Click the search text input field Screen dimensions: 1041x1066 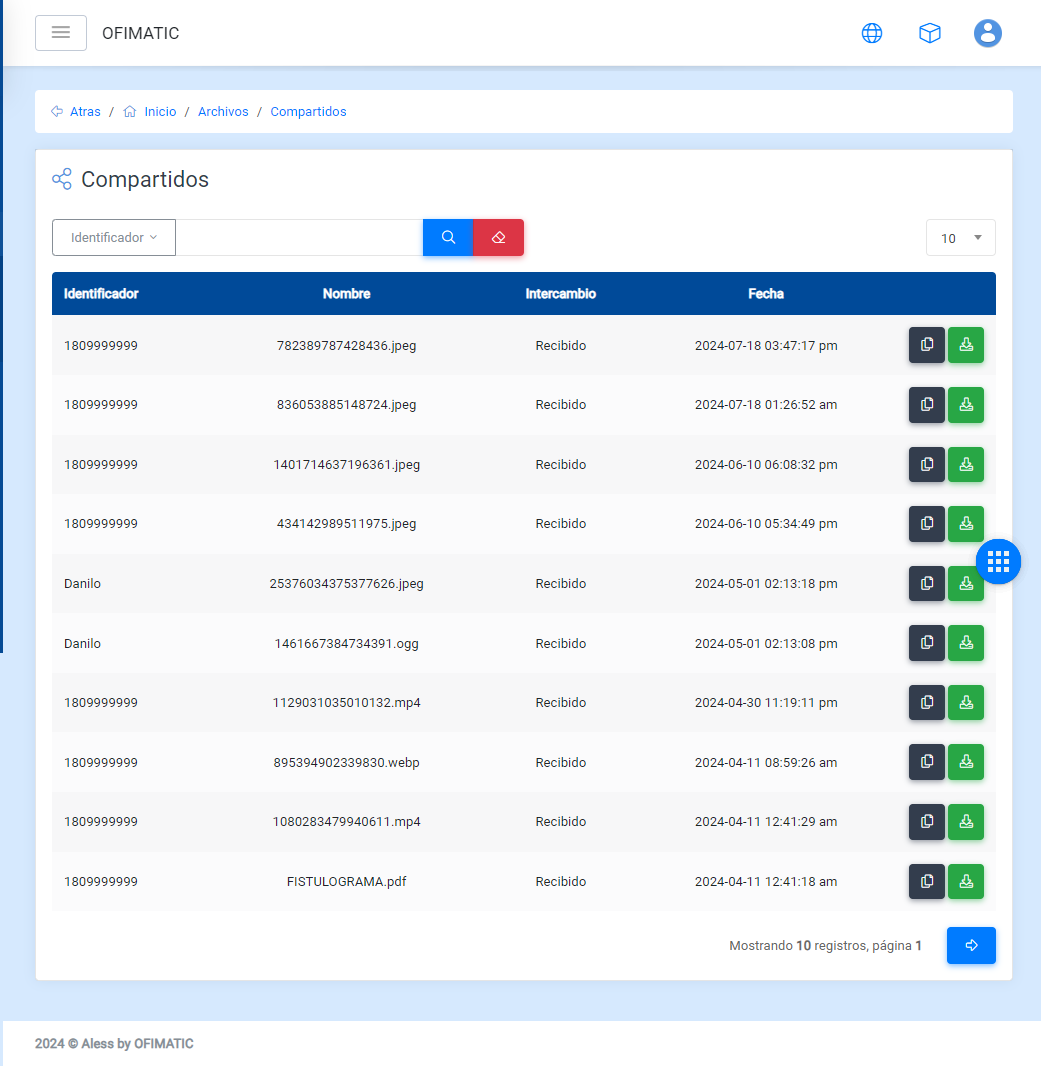[299, 238]
